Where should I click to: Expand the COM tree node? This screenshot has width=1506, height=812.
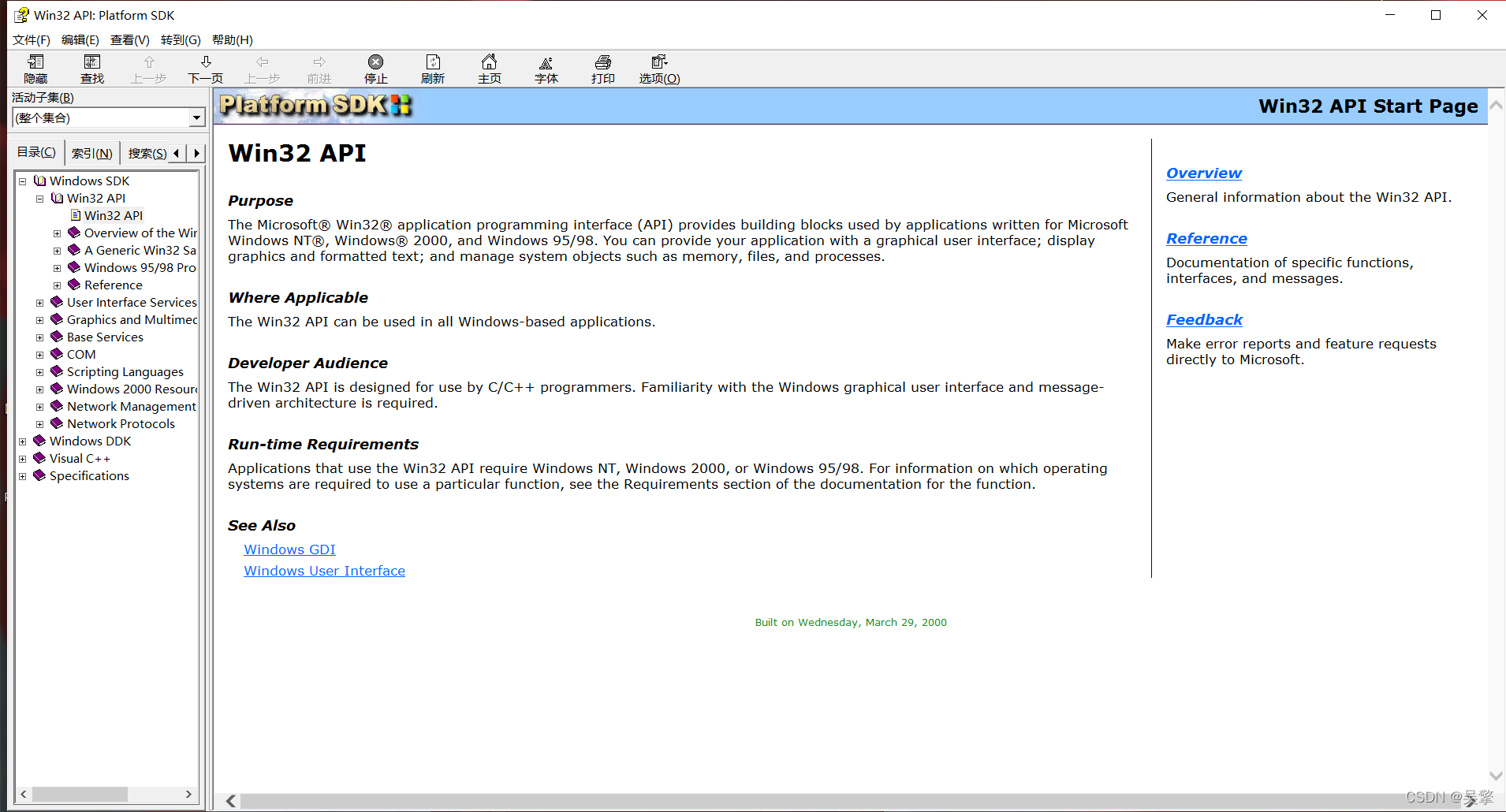click(40, 355)
